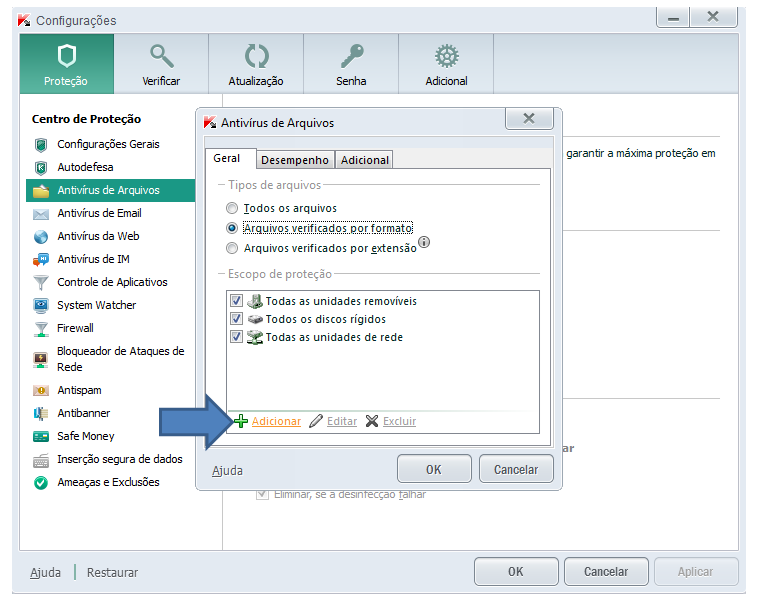780x614 pixels.
Task: Click the Adicionar link
Action: [x=276, y=421]
